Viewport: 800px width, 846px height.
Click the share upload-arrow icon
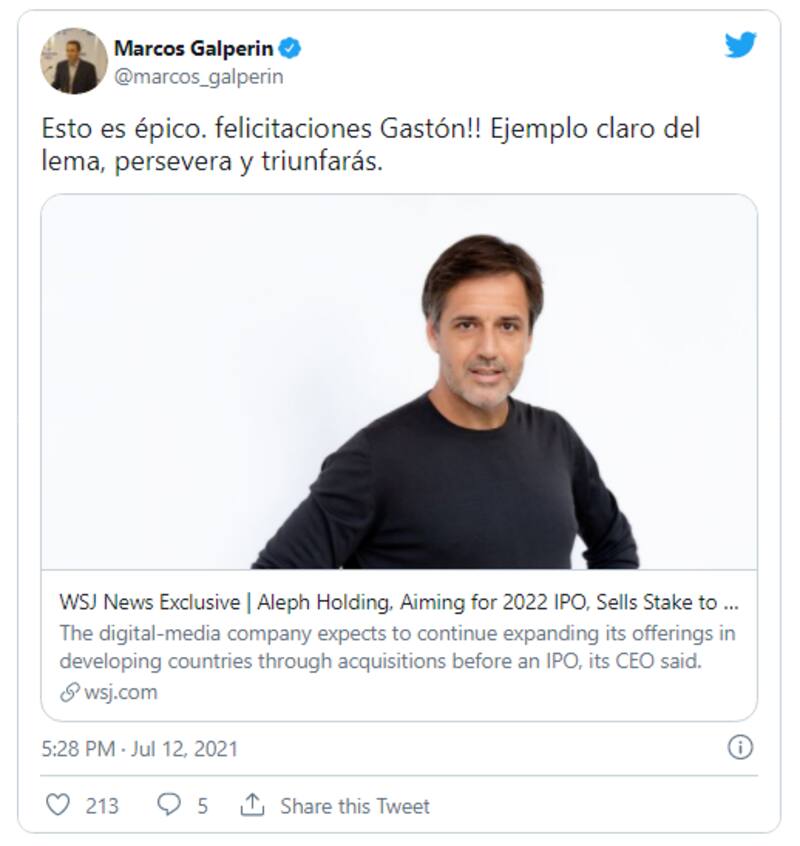[x=252, y=805]
